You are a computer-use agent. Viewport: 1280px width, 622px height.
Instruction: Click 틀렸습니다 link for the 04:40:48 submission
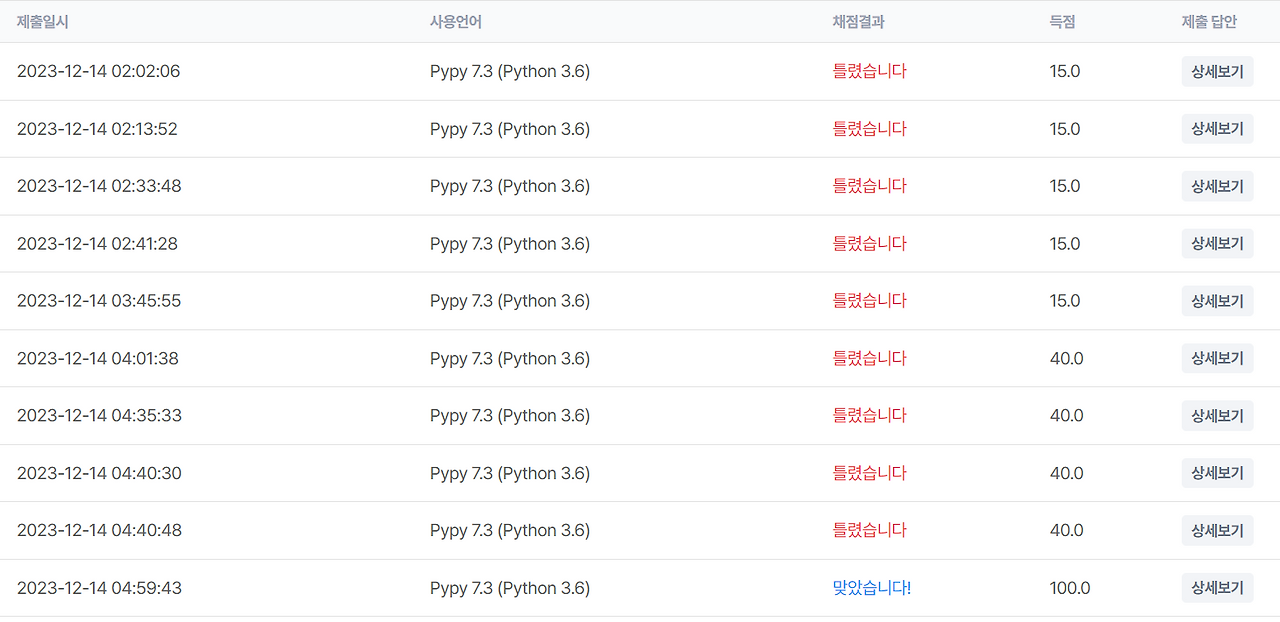870,530
